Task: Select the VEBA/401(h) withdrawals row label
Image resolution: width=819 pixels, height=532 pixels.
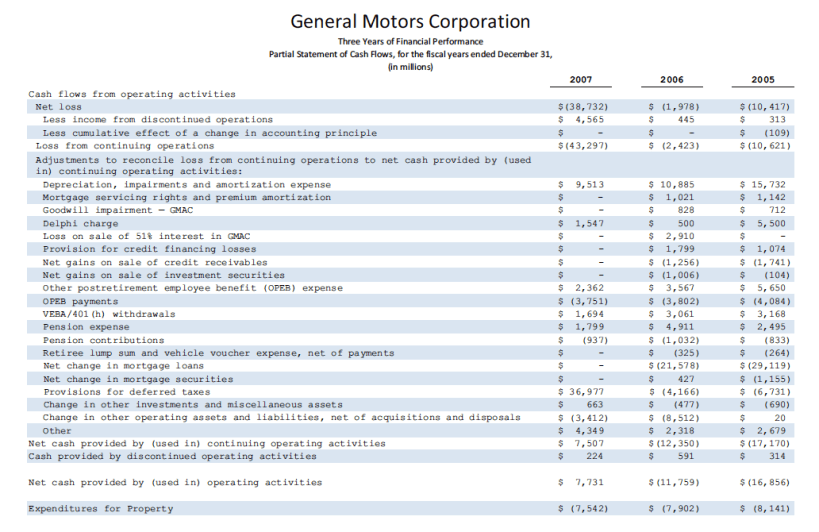Action: (109, 314)
